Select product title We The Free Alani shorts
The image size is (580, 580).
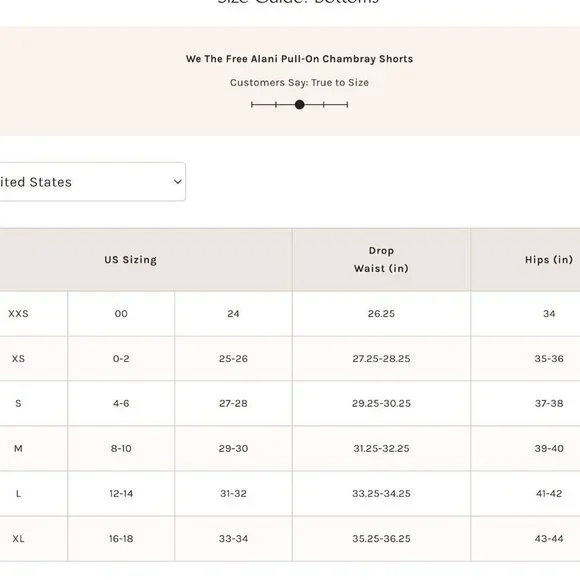[x=299, y=59]
